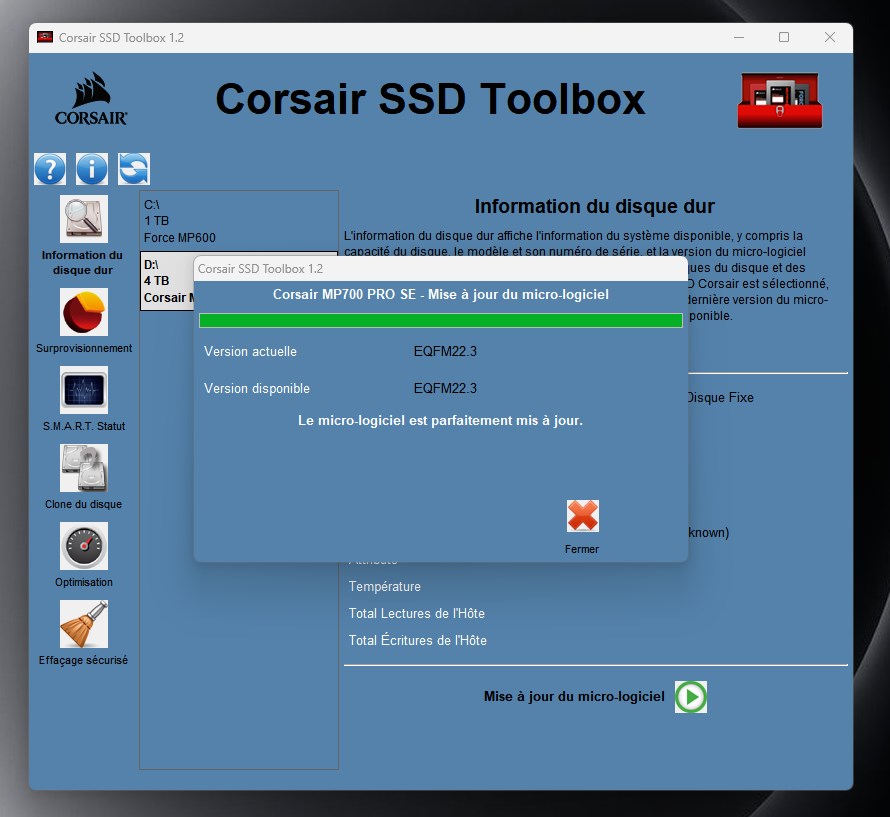Viewport: 890px width, 817px height.
Task: View S.M.A.R.T. Statut monitor icon
Action: click(84, 389)
